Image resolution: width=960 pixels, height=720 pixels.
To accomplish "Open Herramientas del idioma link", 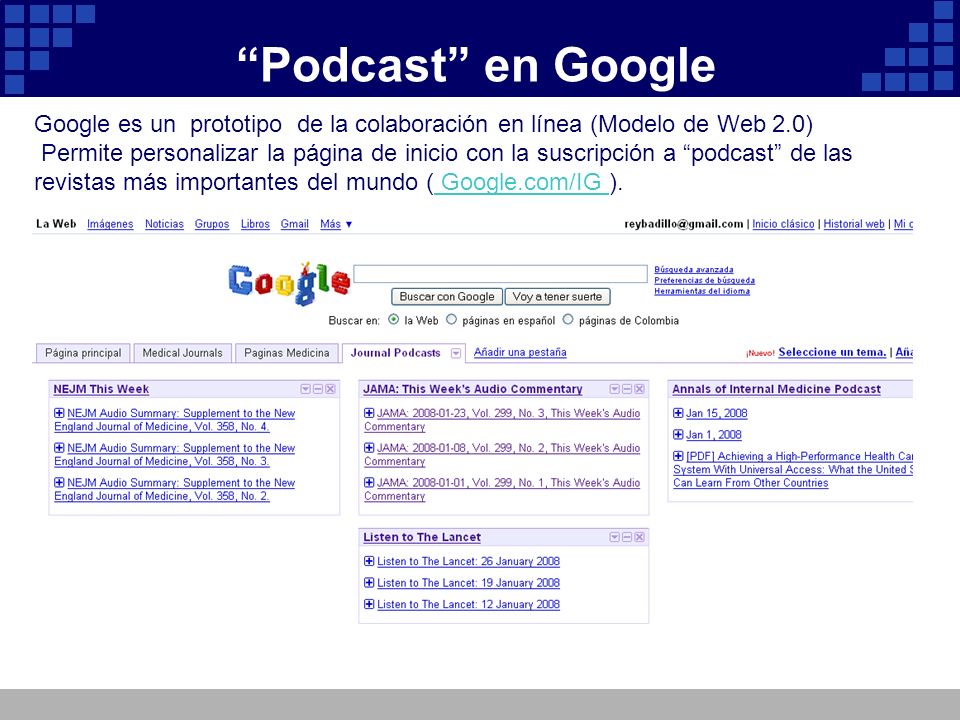I will pos(702,291).
